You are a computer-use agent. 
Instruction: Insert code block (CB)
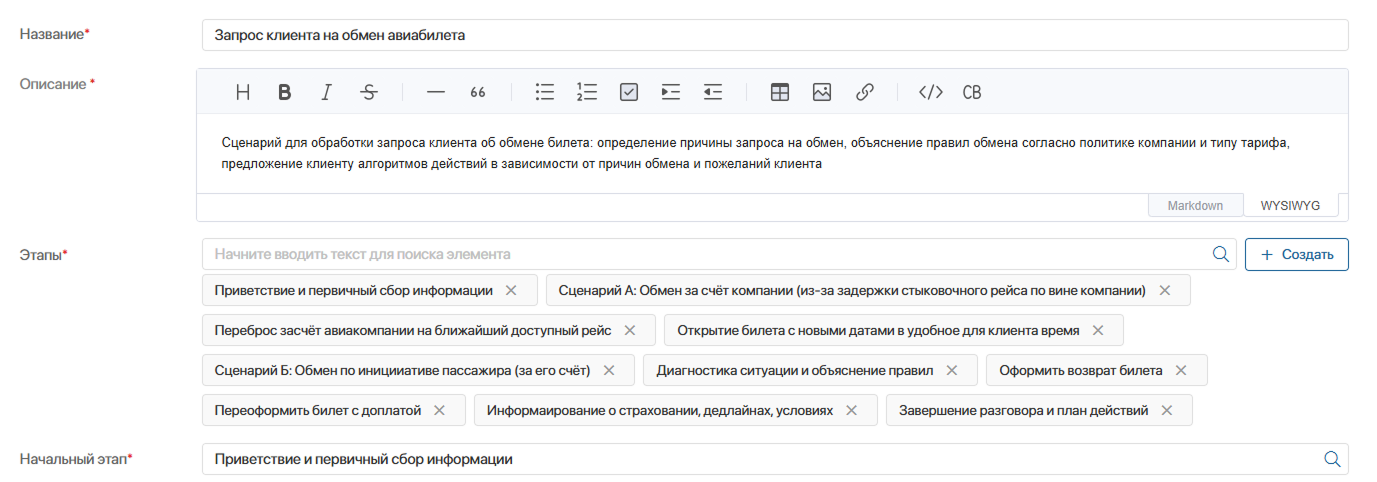(972, 92)
